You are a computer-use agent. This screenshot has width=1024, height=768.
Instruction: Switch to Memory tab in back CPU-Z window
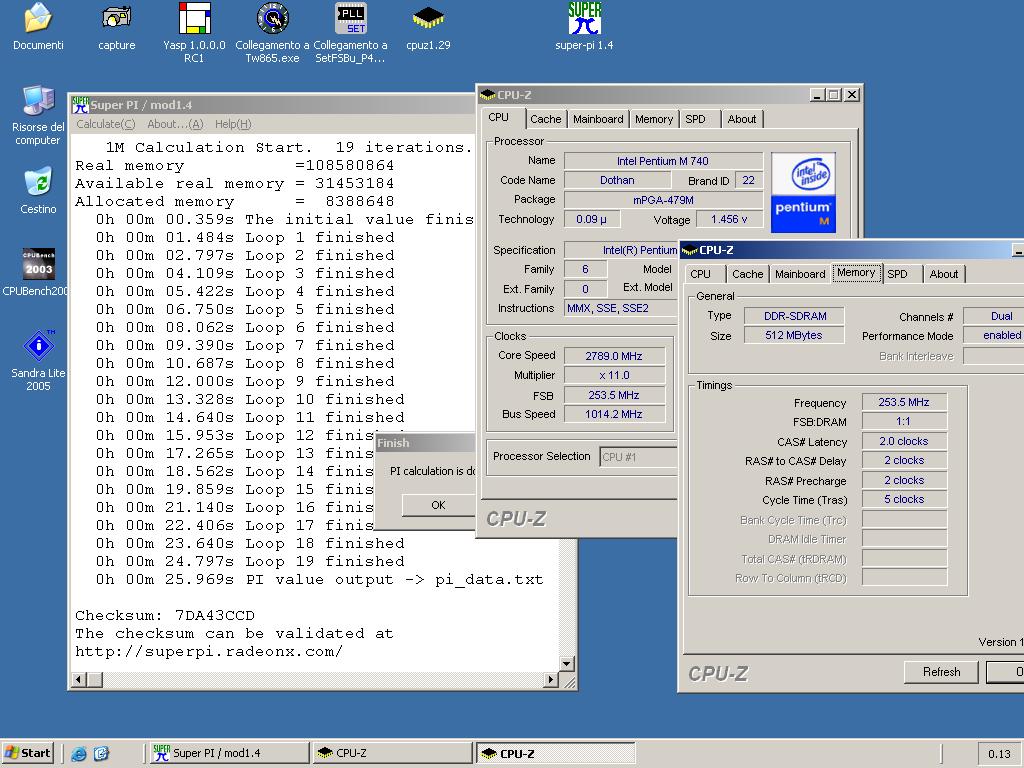(654, 119)
